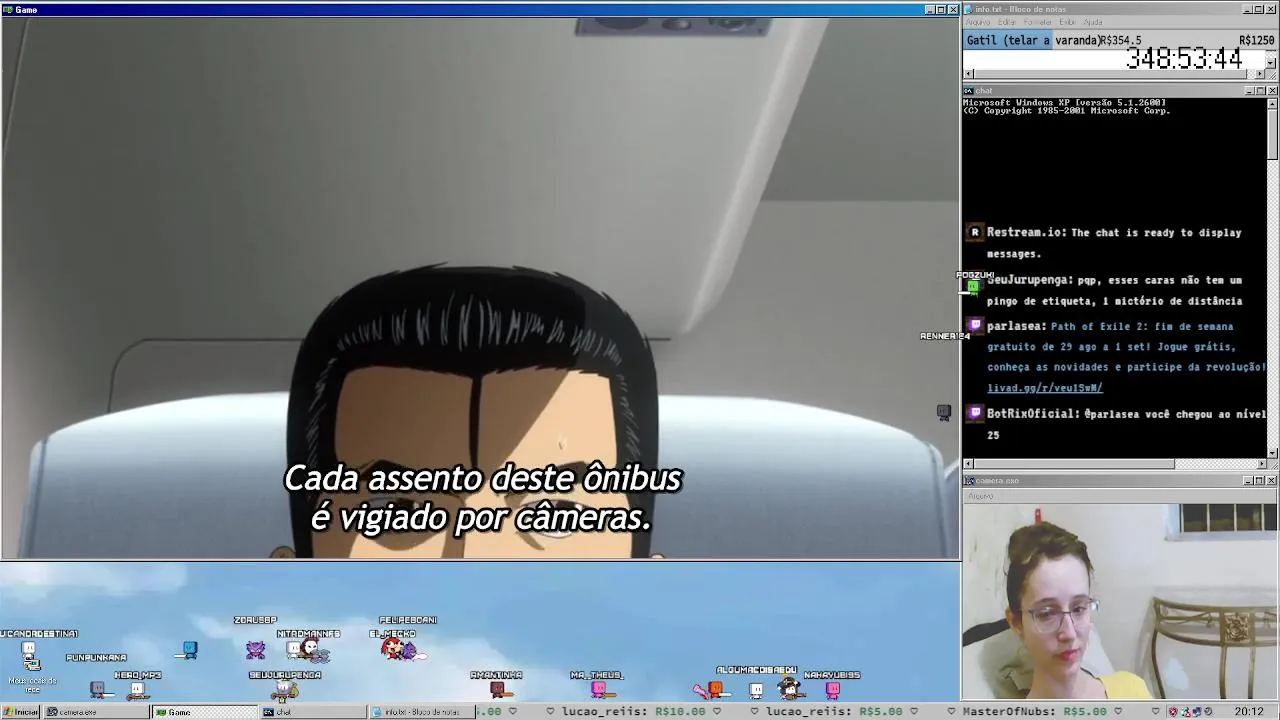The image size is (1280, 720).
Task: Click the NAHAYUBI95 pink character sprite
Action: (832, 689)
